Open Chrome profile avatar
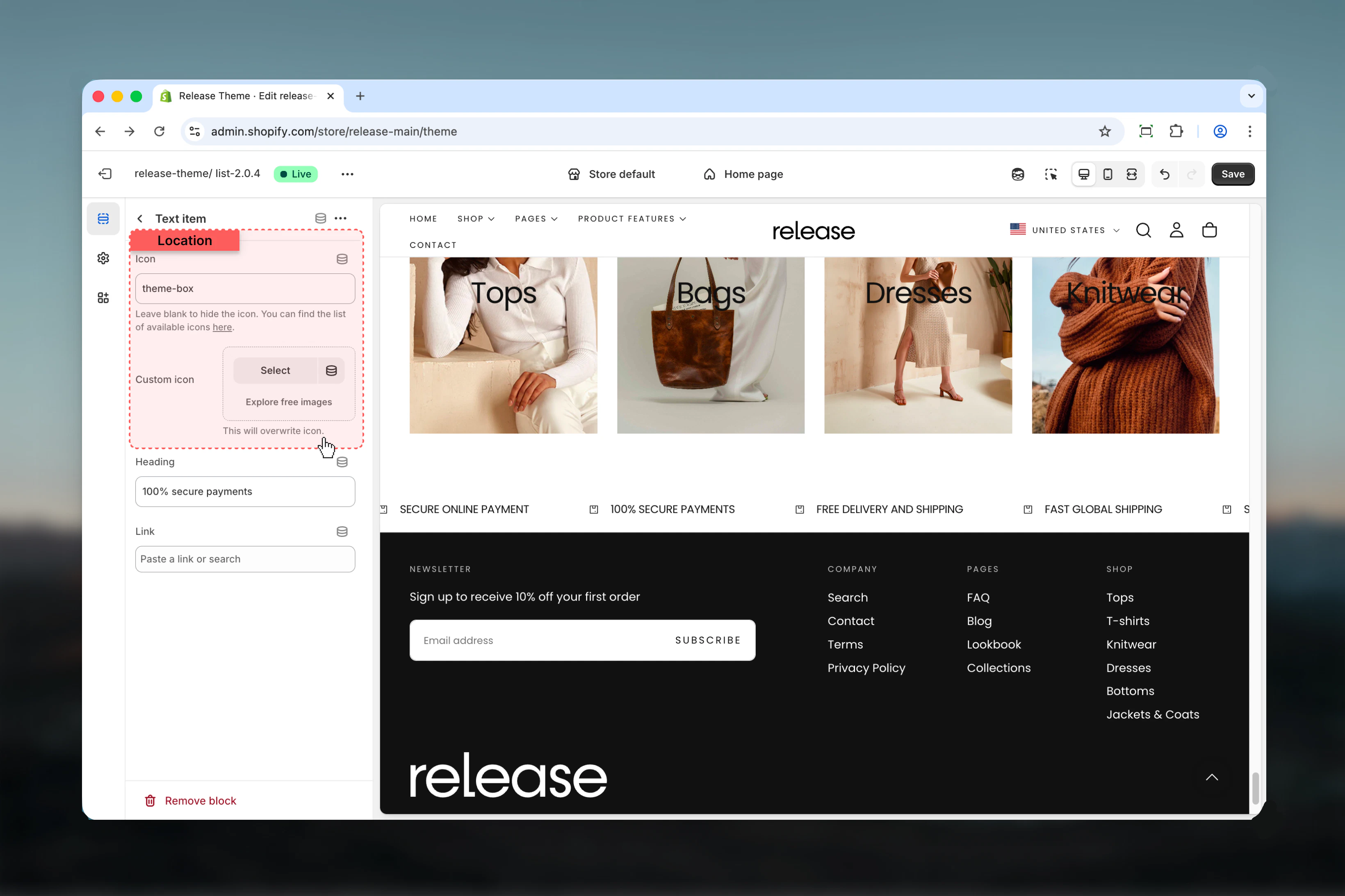The width and height of the screenshot is (1345, 896). click(1220, 132)
